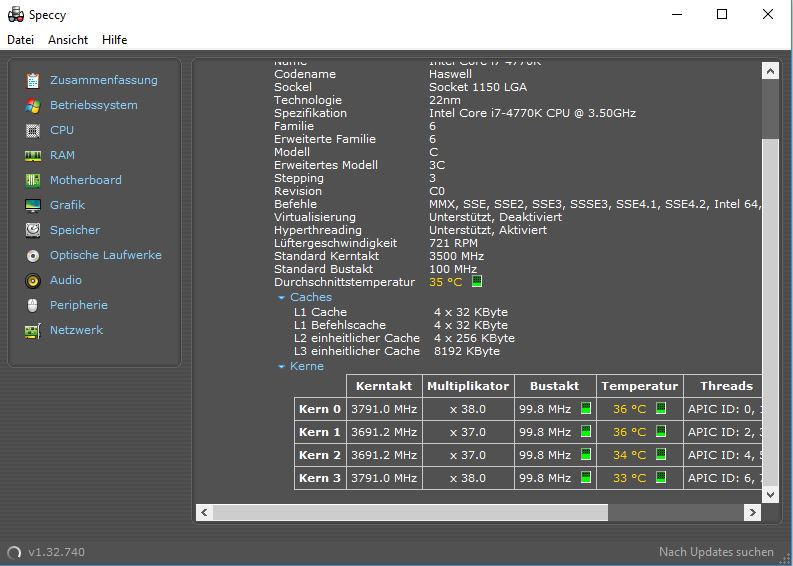Screen dimensions: 793x566
Task: Show the Netzwerk section
Action: tap(76, 330)
